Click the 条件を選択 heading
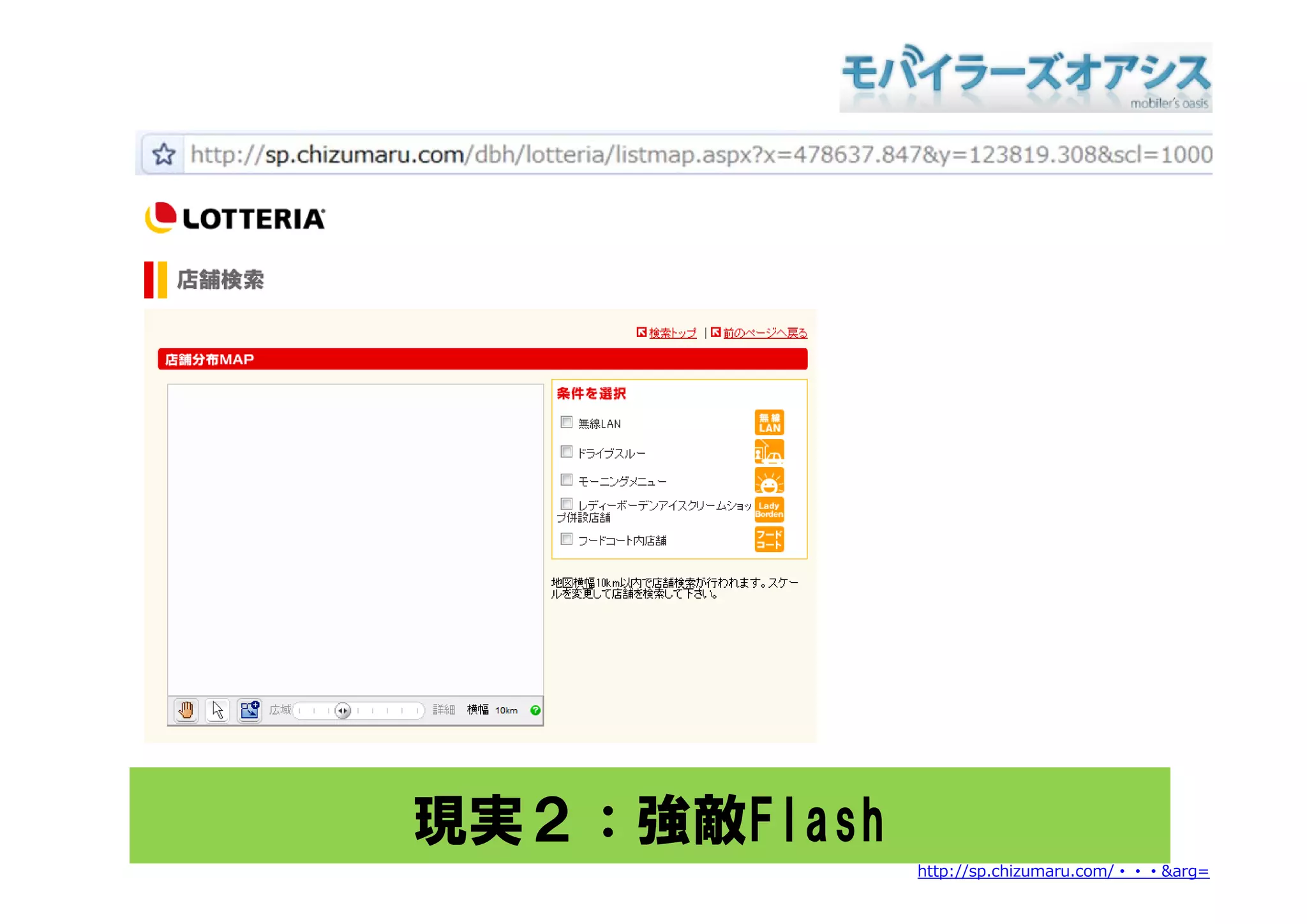This screenshot has height=924, width=1307. 591,394
